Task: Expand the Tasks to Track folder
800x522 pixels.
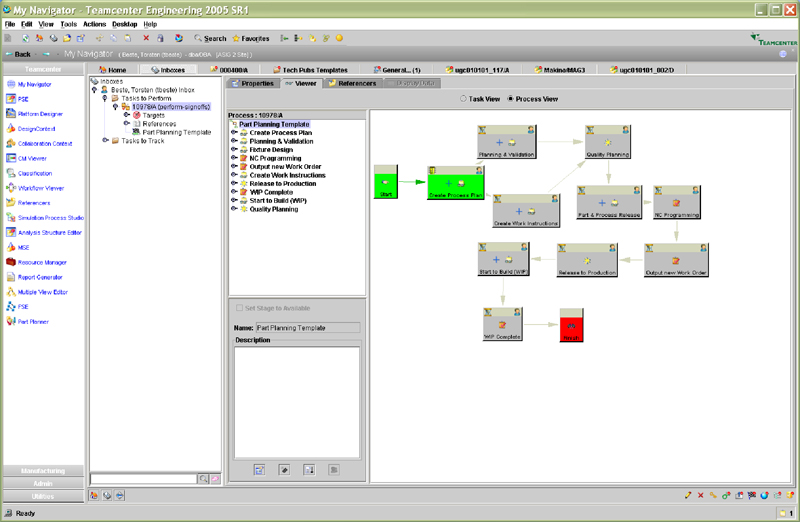Action: (x=105, y=140)
